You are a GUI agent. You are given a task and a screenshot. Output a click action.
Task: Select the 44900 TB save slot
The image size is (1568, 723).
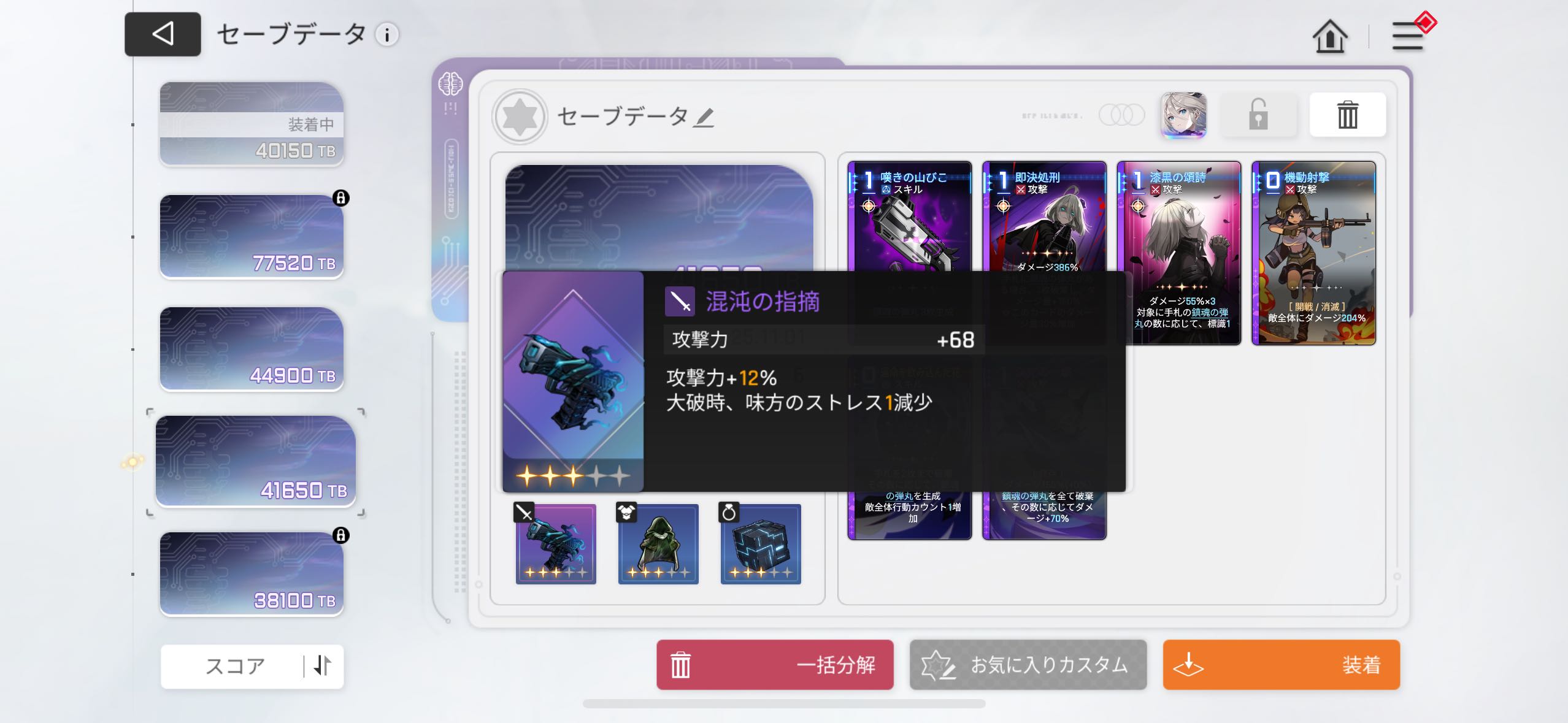coord(252,349)
